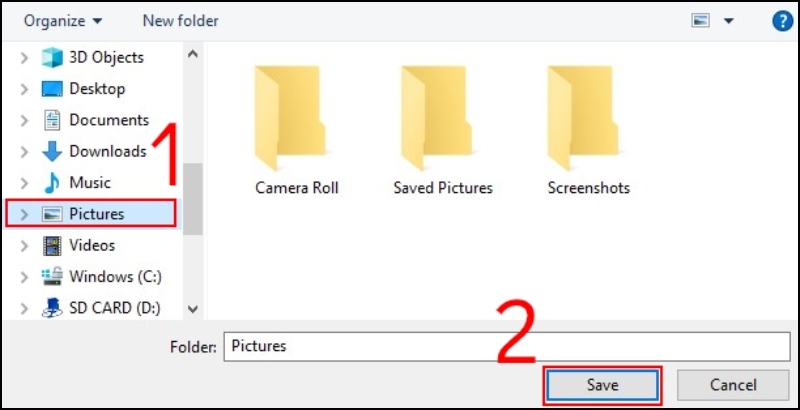Select the Downloads blue arrow icon
The width and height of the screenshot is (800, 410).
coord(52,151)
